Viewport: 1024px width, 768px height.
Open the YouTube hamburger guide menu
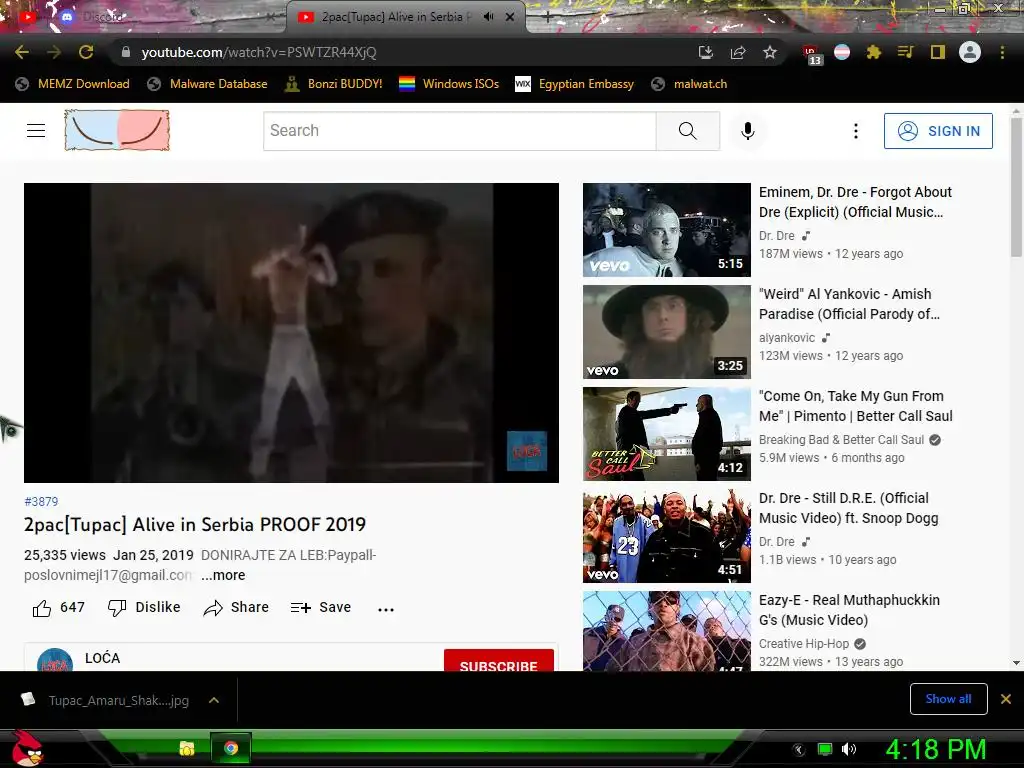coord(36,131)
